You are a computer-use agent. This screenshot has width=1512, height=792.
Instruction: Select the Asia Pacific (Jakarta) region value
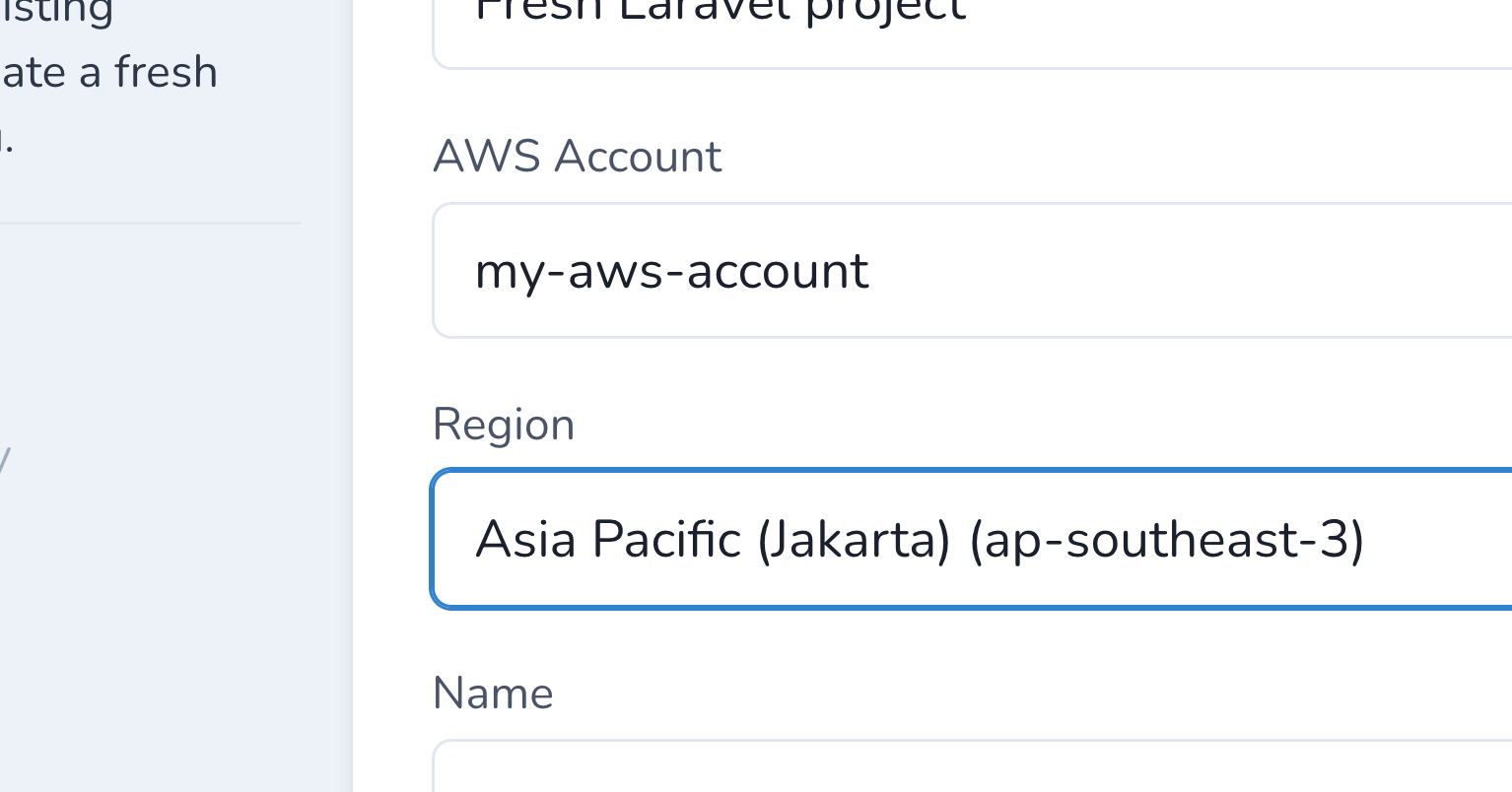[x=922, y=539]
